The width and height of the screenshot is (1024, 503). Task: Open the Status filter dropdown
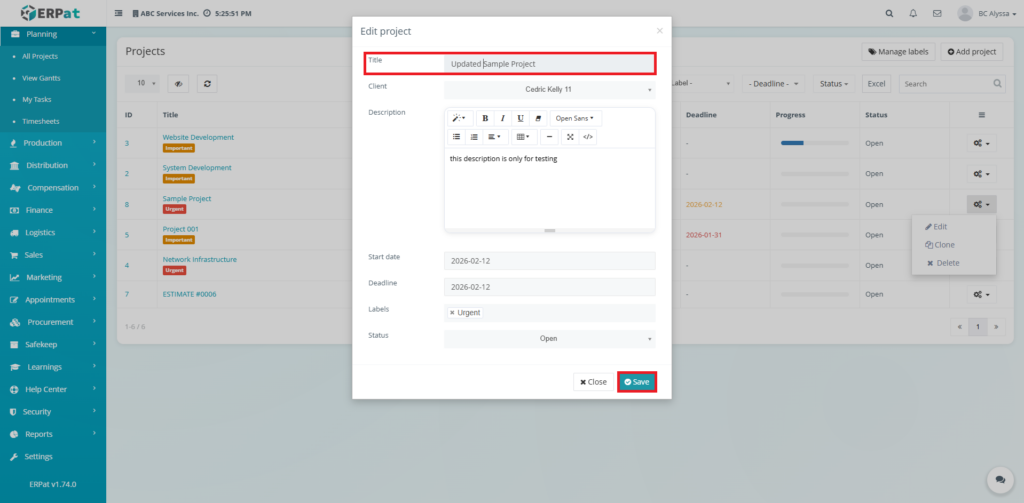pyautogui.click(x=833, y=84)
